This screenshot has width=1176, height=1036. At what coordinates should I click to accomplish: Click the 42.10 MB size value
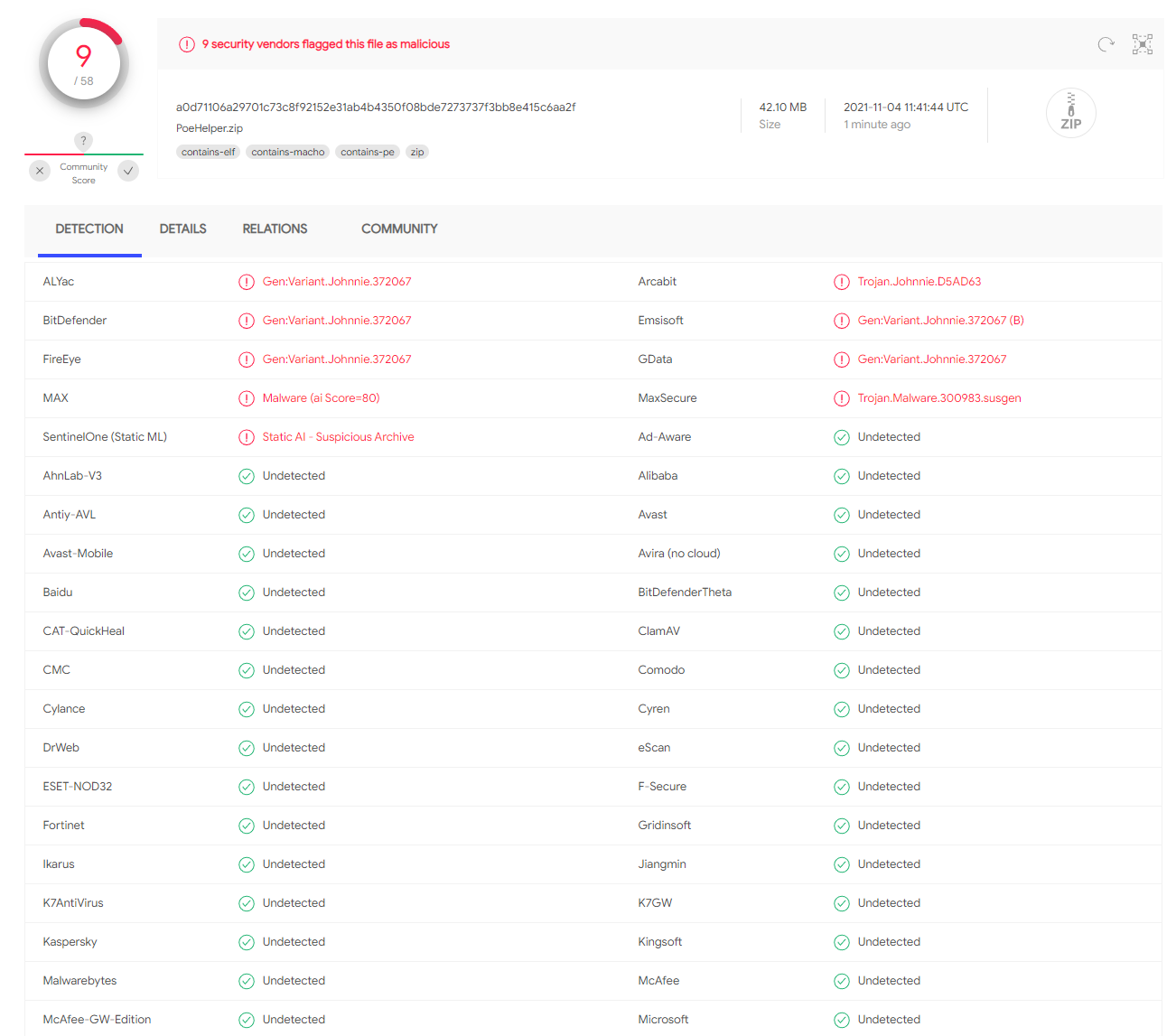pos(783,107)
